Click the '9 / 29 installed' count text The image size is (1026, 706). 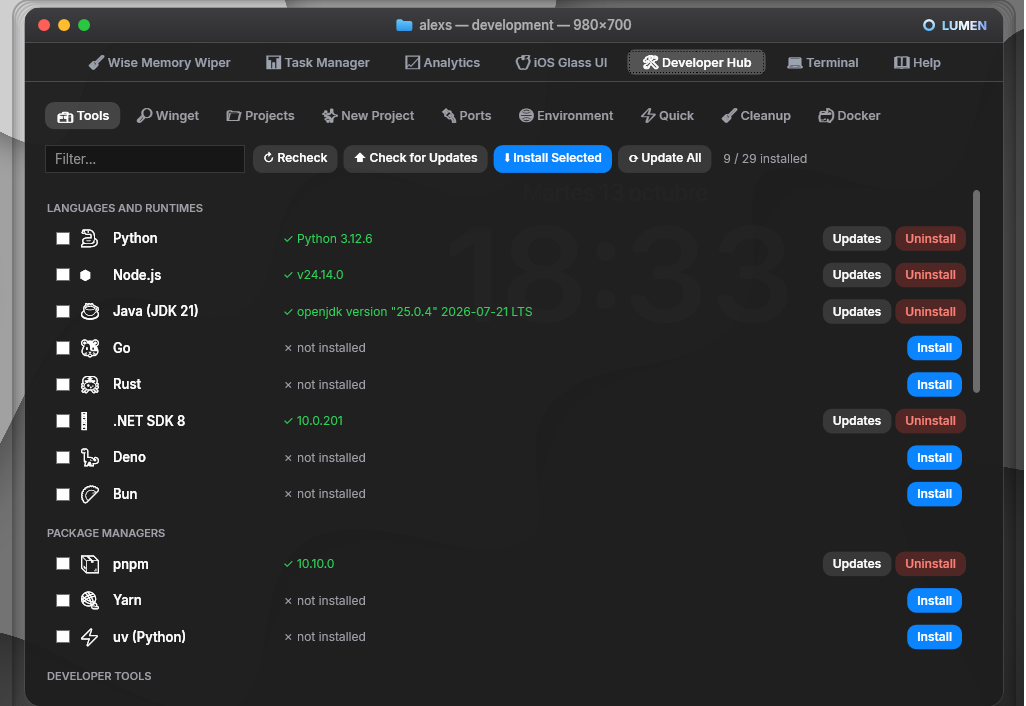tap(765, 159)
